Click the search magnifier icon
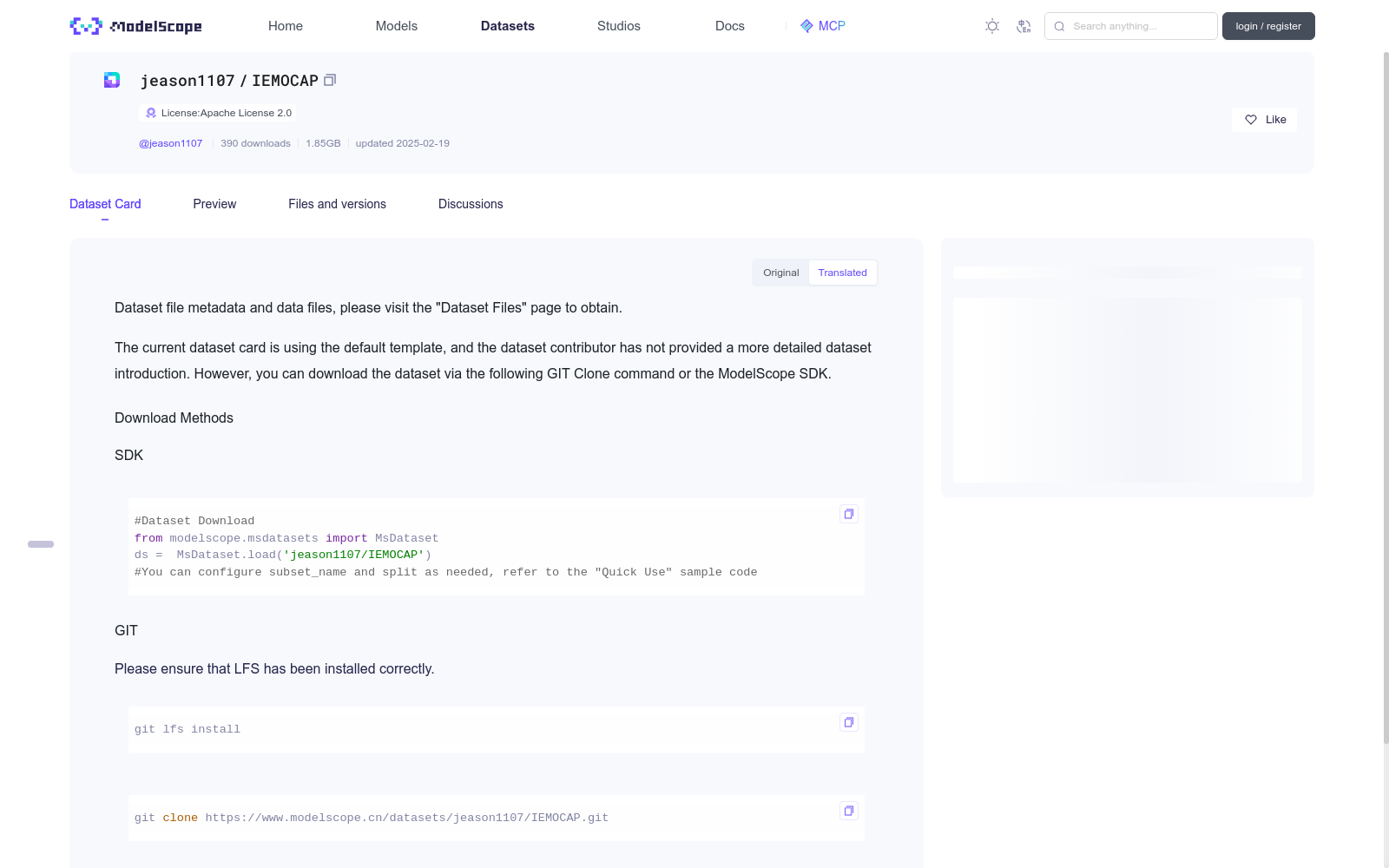The height and width of the screenshot is (868, 1389). (x=1059, y=26)
